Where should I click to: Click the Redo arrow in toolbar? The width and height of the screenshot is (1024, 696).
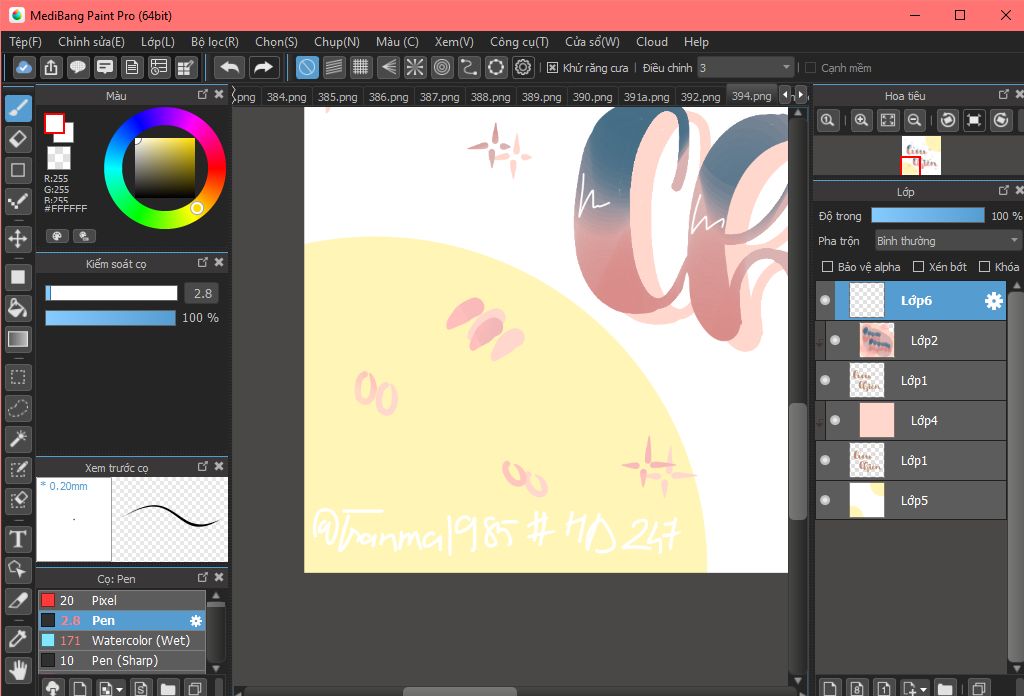(x=263, y=67)
